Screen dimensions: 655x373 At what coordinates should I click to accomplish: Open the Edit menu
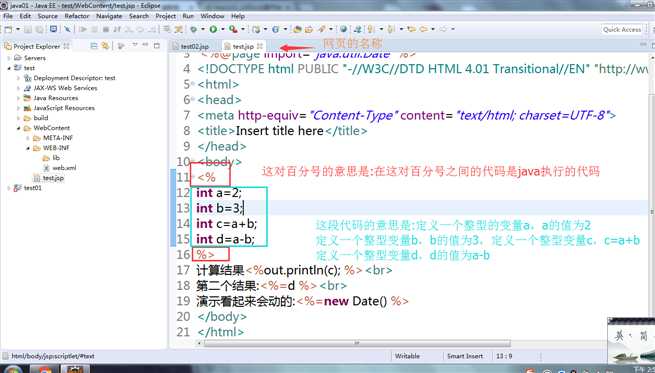point(25,16)
